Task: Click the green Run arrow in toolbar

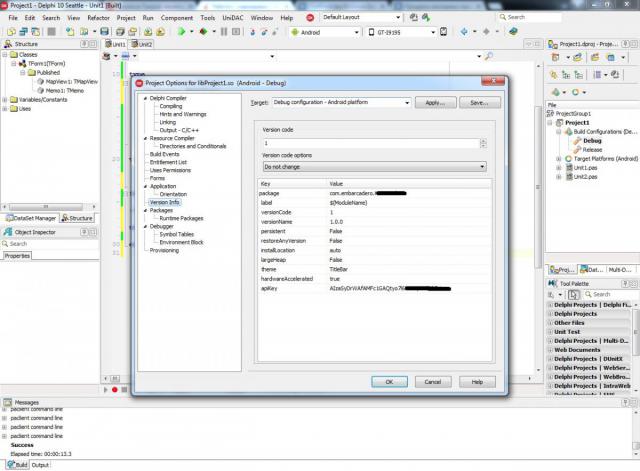Action: click(182, 31)
